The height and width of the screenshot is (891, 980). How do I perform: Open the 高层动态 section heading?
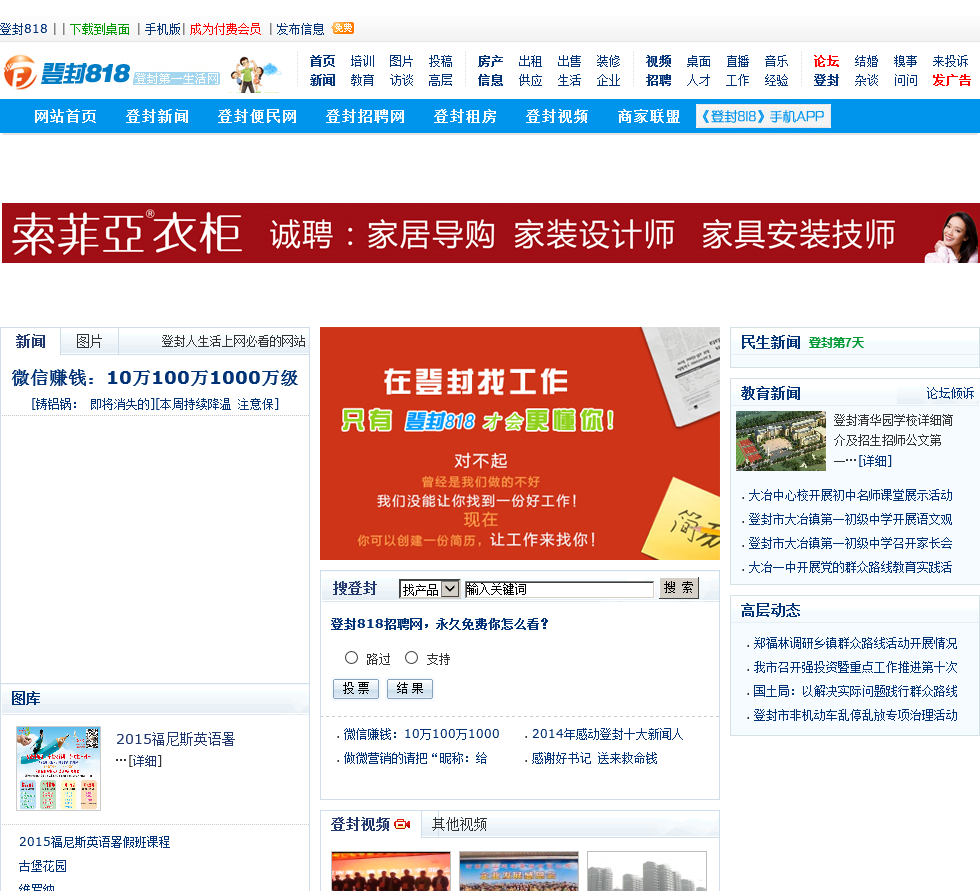pyautogui.click(x=770, y=610)
